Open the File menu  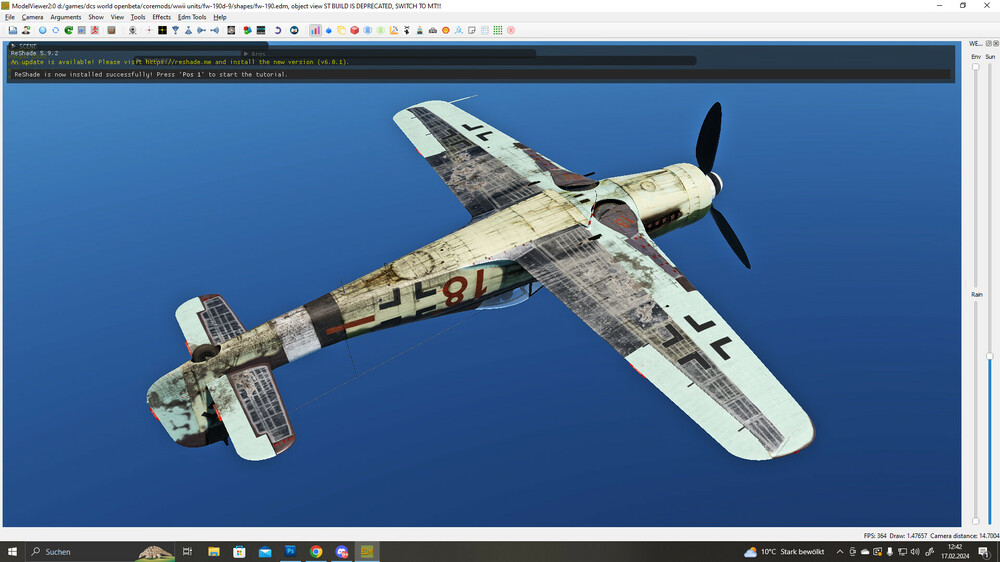click(10, 17)
